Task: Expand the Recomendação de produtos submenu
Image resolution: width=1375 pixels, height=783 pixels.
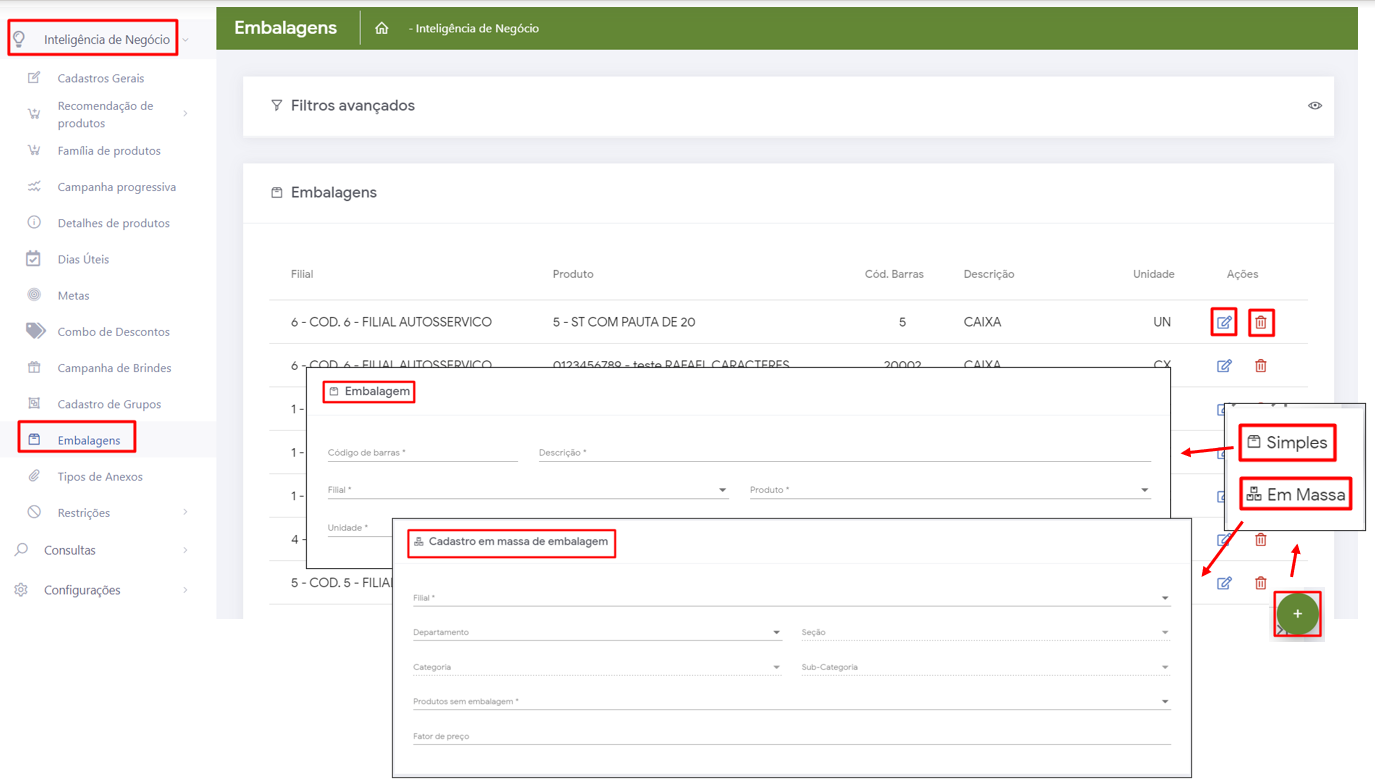Action: coord(186,114)
